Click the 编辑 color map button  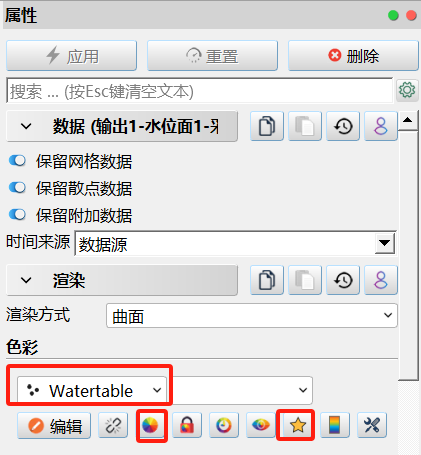54,426
